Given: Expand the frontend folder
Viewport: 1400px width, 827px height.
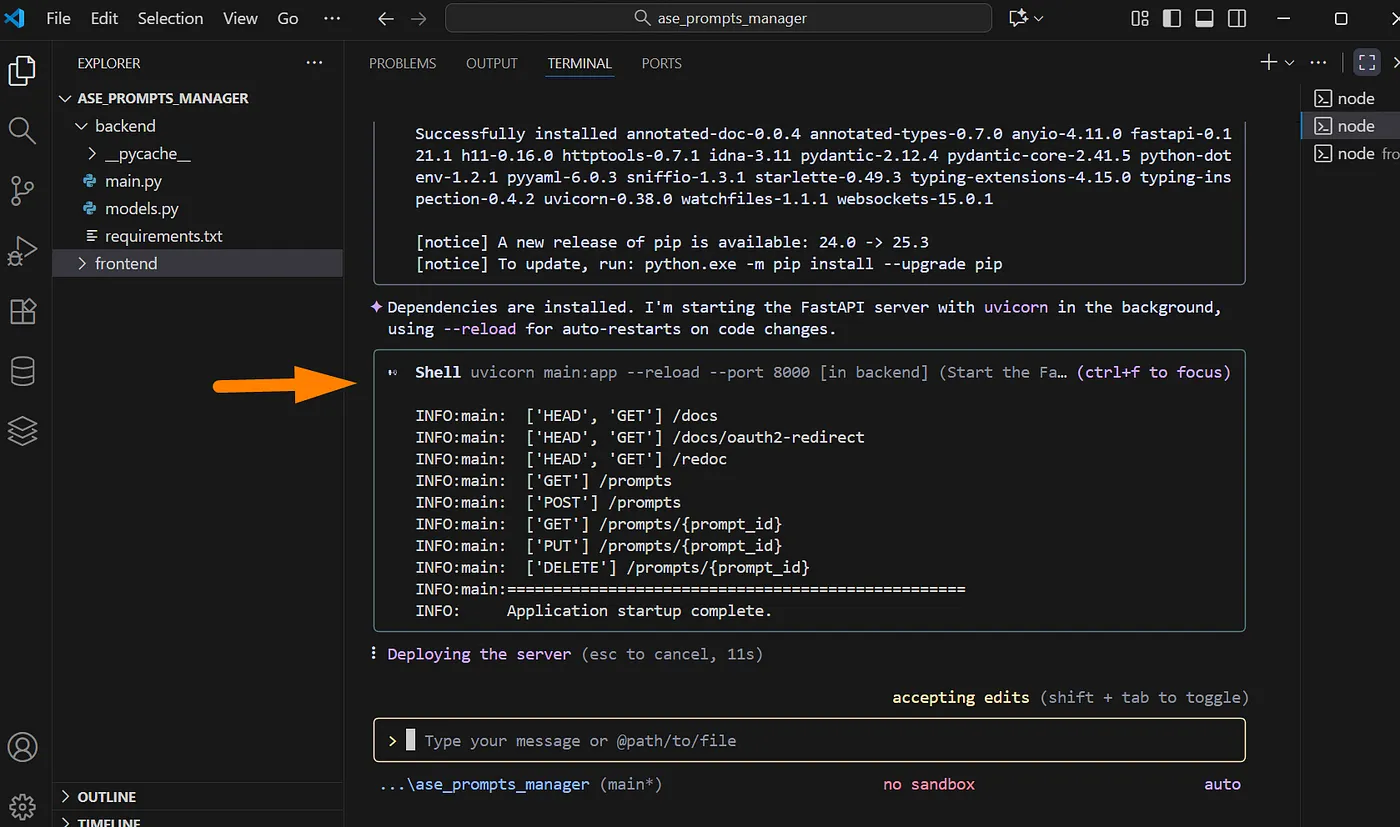Looking at the screenshot, I should [126, 264].
